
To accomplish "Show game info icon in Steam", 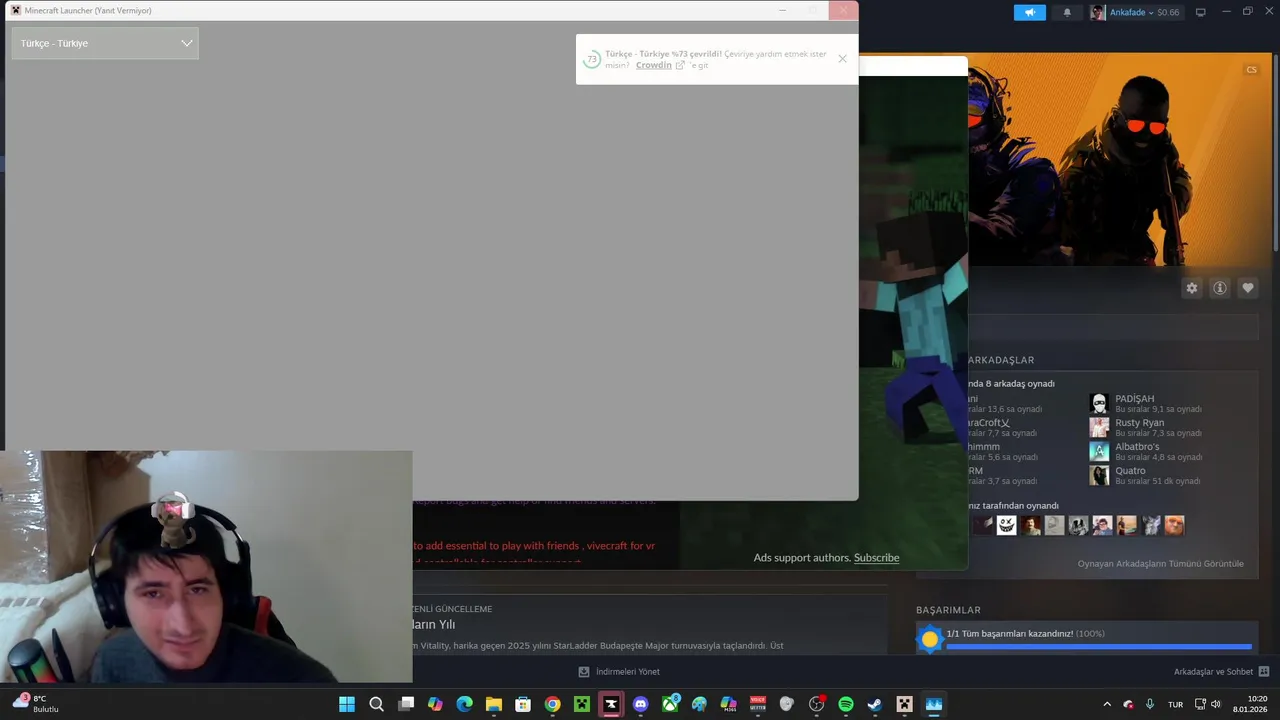I will point(1219,288).
